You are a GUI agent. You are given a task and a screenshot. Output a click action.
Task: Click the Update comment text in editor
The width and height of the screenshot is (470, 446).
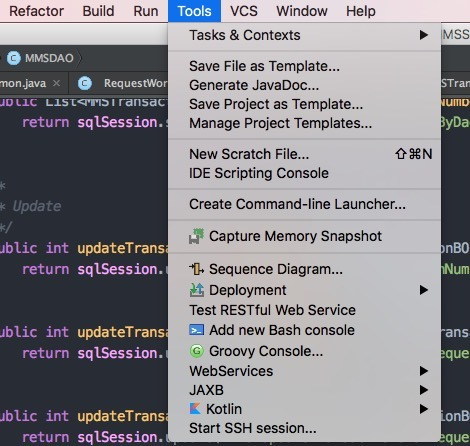click(x=37, y=206)
